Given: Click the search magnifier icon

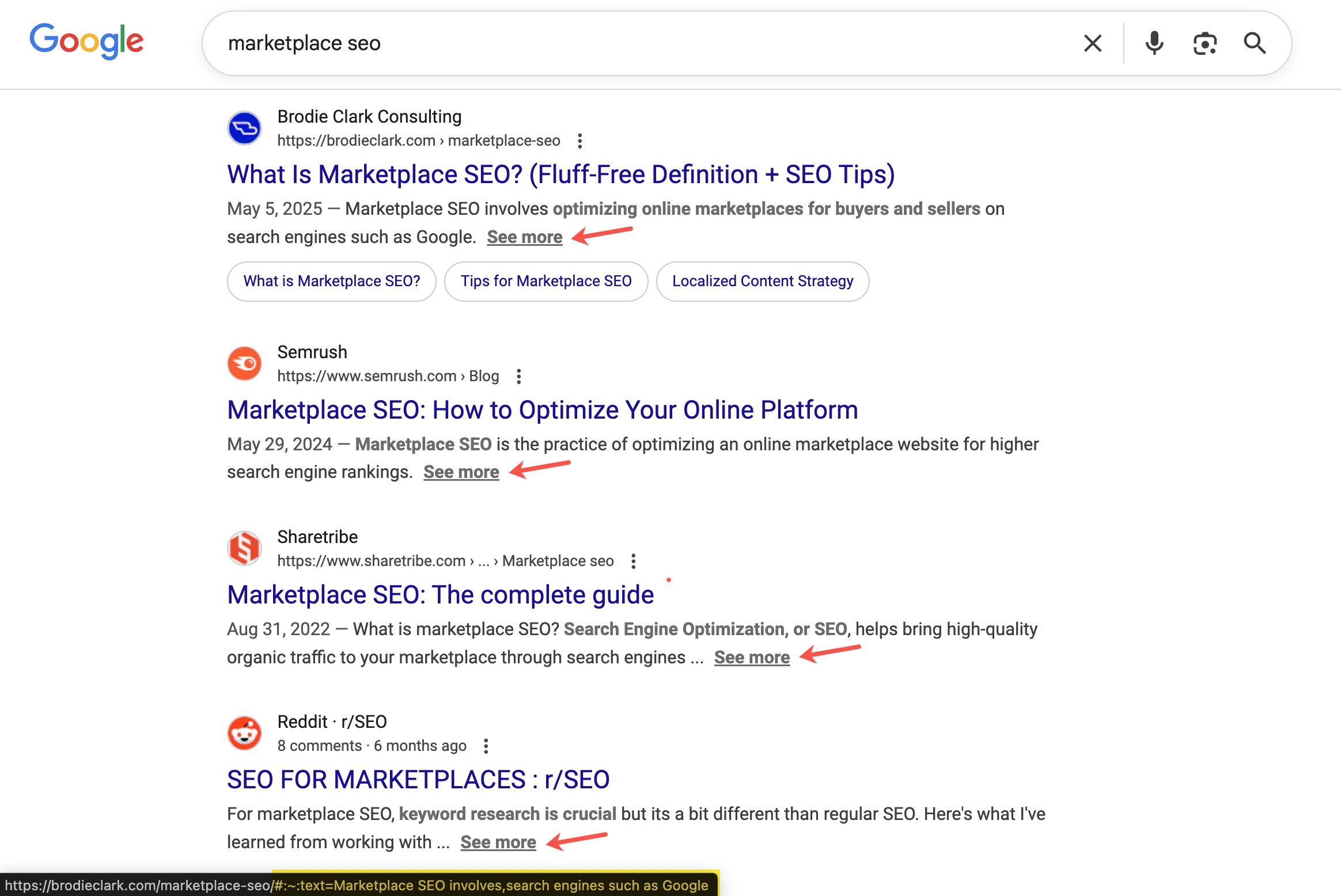Looking at the screenshot, I should (1256, 43).
